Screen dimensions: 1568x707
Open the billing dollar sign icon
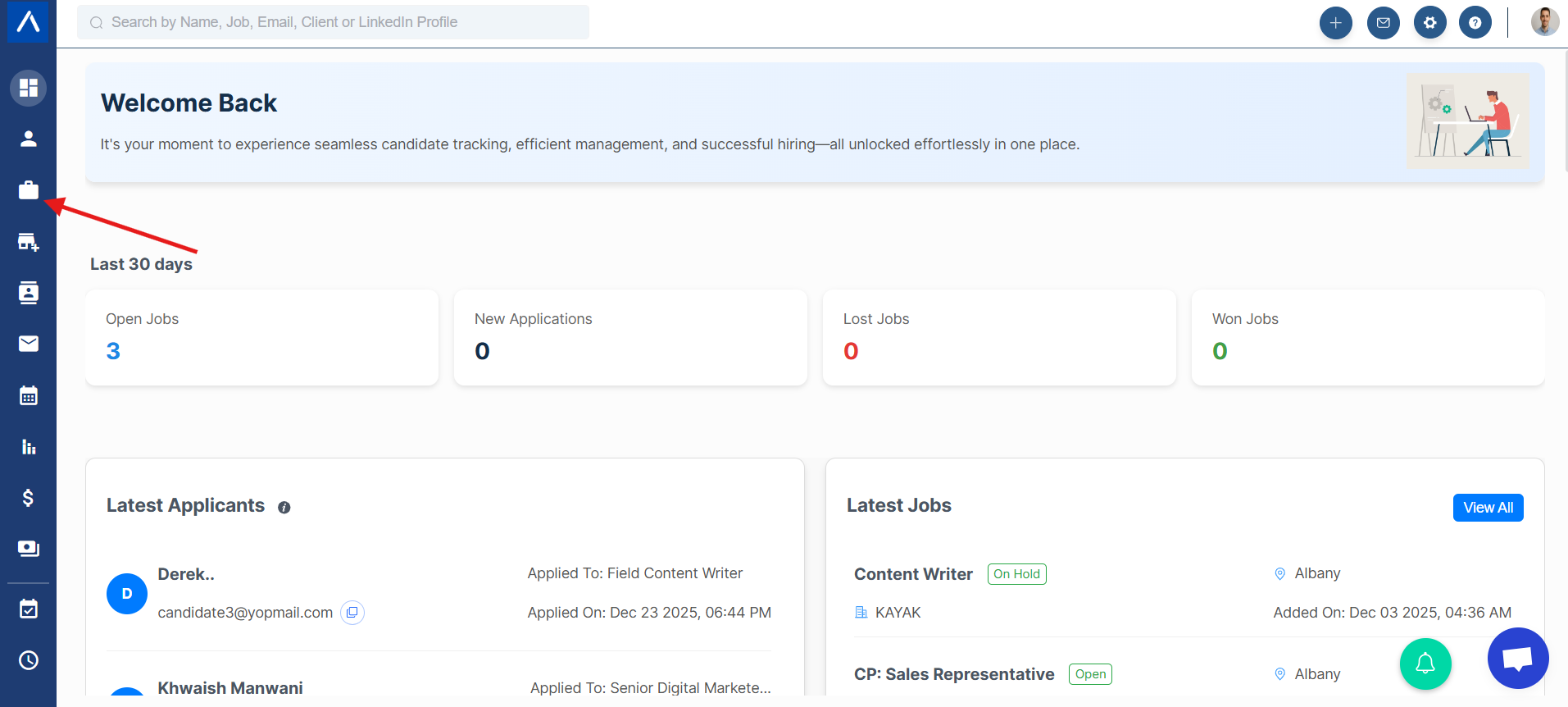(28, 498)
